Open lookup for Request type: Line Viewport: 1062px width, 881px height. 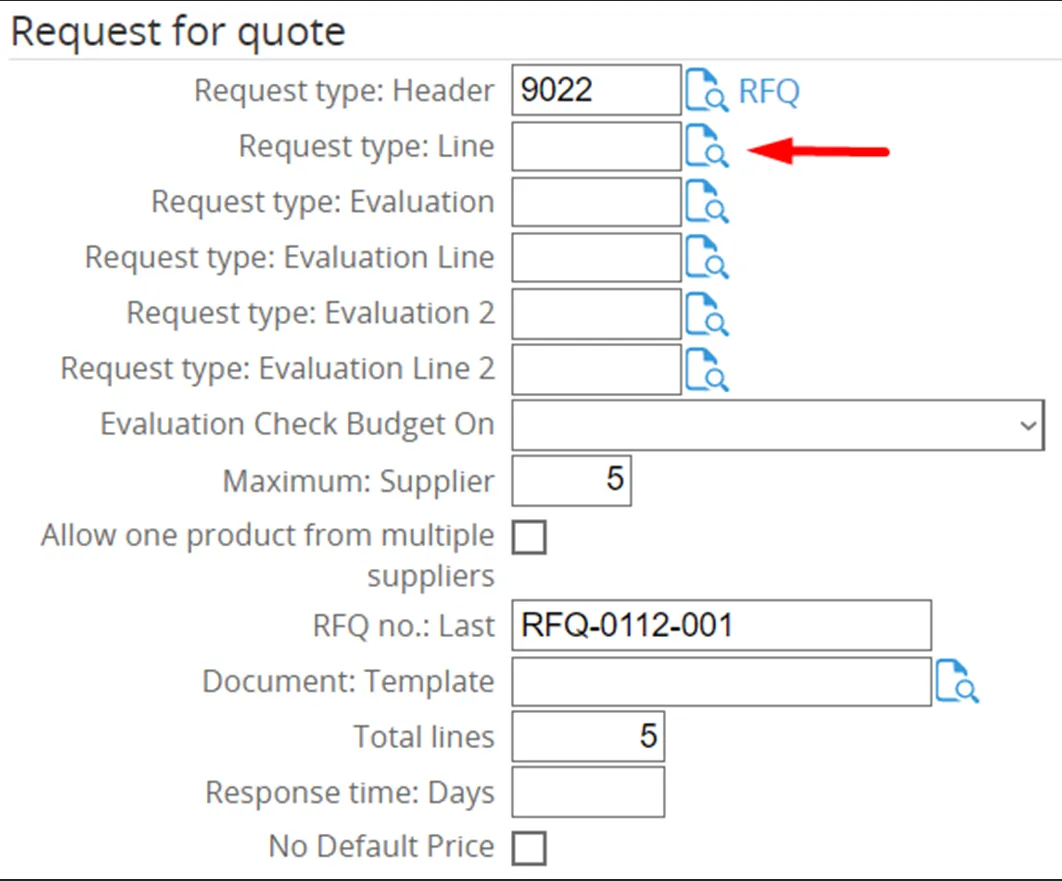706,147
